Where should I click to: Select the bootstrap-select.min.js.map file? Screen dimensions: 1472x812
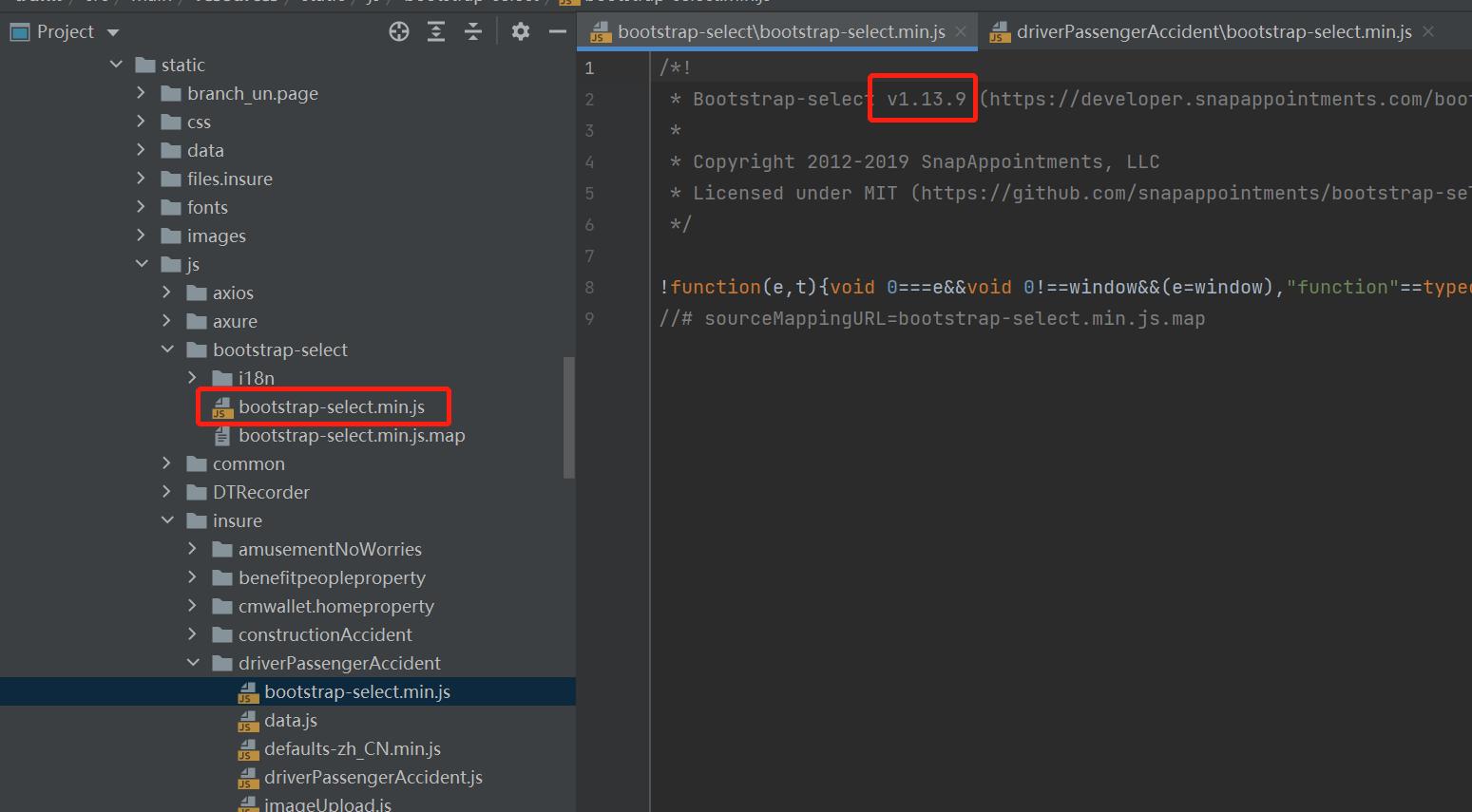[352, 435]
